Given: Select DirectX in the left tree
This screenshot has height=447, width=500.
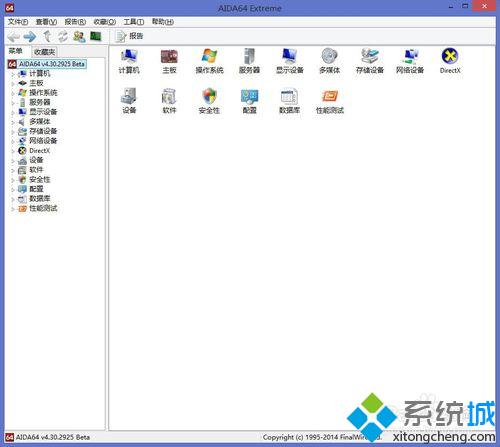Looking at the screenshot, I should tap(39, 151).
